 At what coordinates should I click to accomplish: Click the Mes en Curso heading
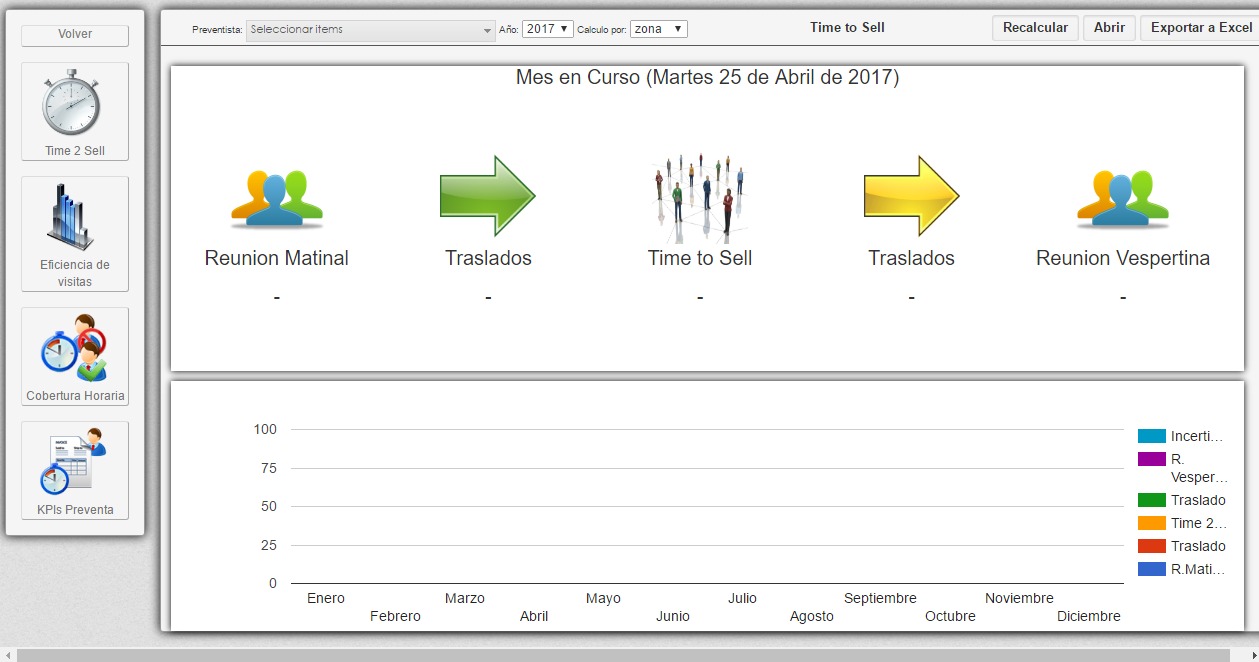(707, 77)
